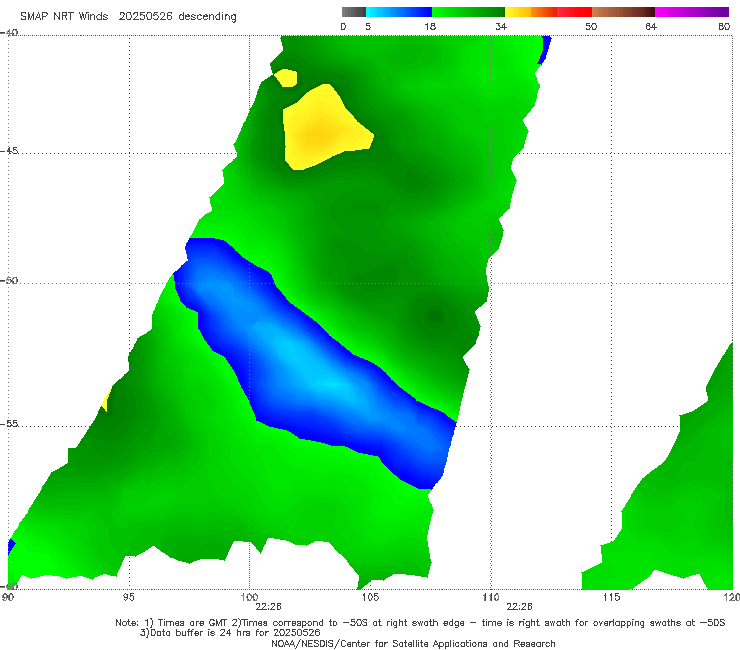Click the gray segment of the wind color bar
This screenshot has height=650, width=740.
pos(353,12)
